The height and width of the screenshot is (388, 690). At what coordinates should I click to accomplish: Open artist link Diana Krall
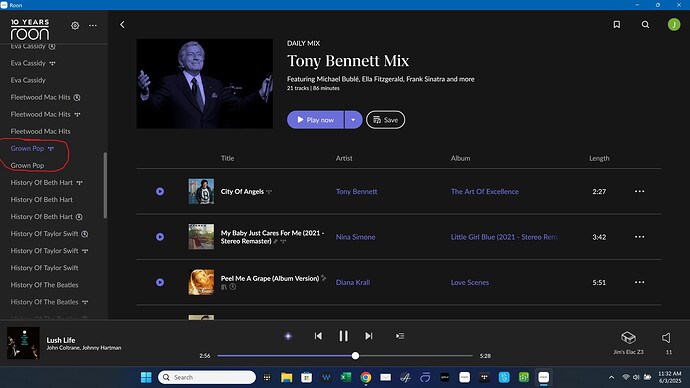353,282
